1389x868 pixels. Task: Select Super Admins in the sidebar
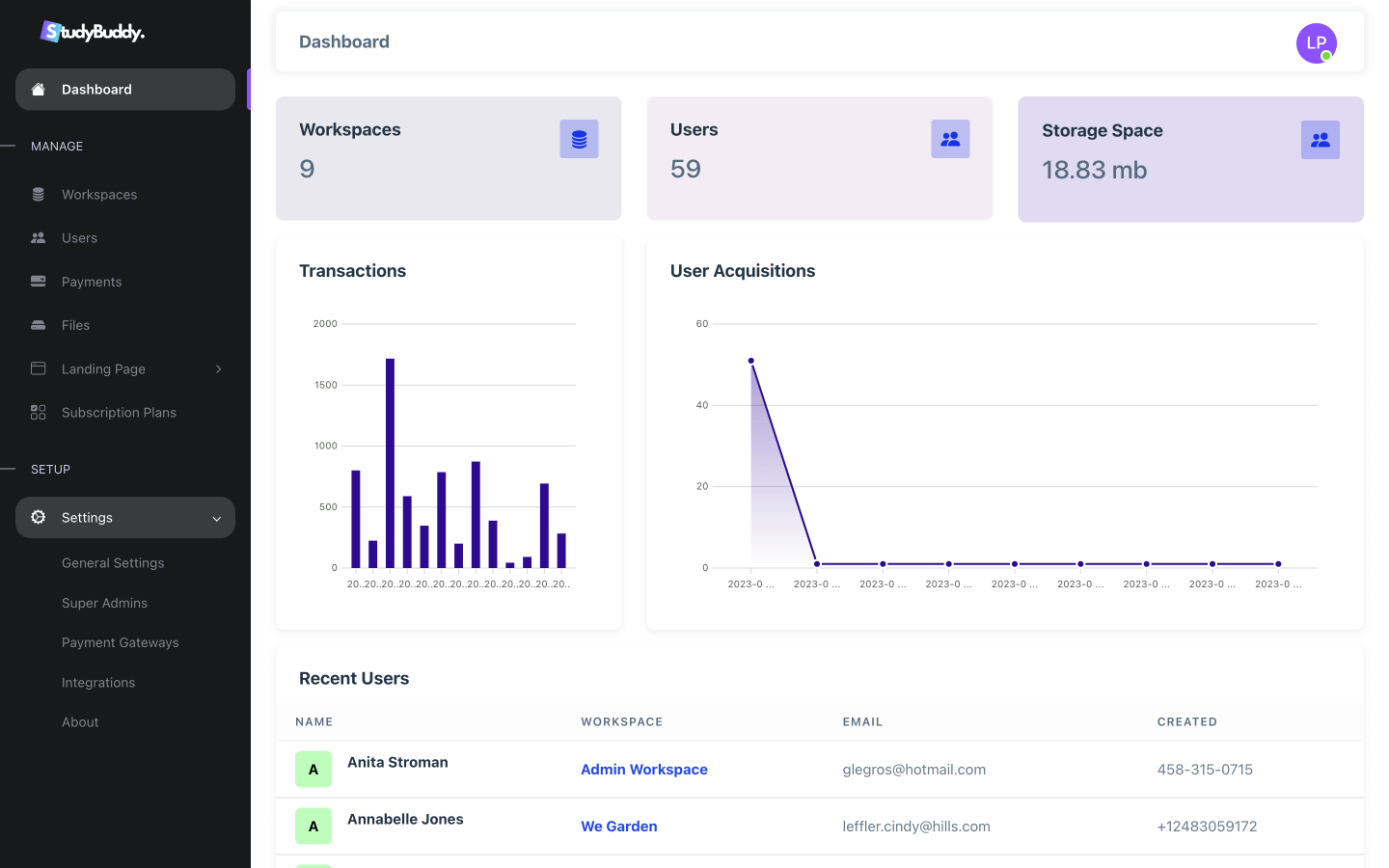coord(104,604)
